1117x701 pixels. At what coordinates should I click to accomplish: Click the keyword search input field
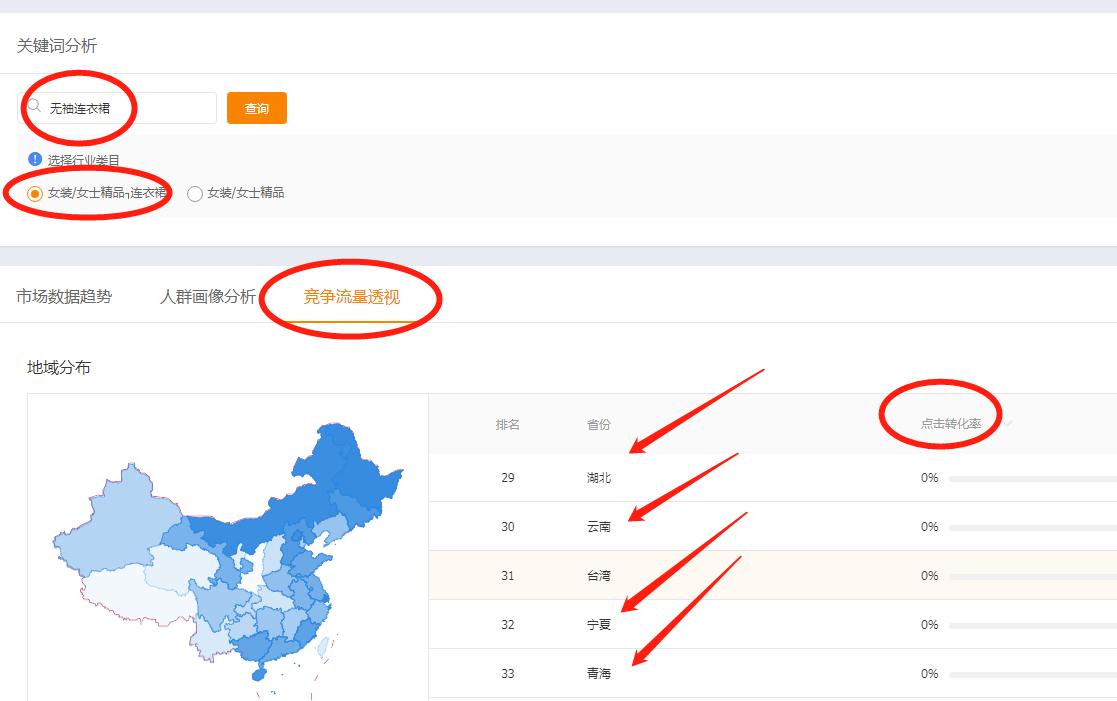coord(117,108)
